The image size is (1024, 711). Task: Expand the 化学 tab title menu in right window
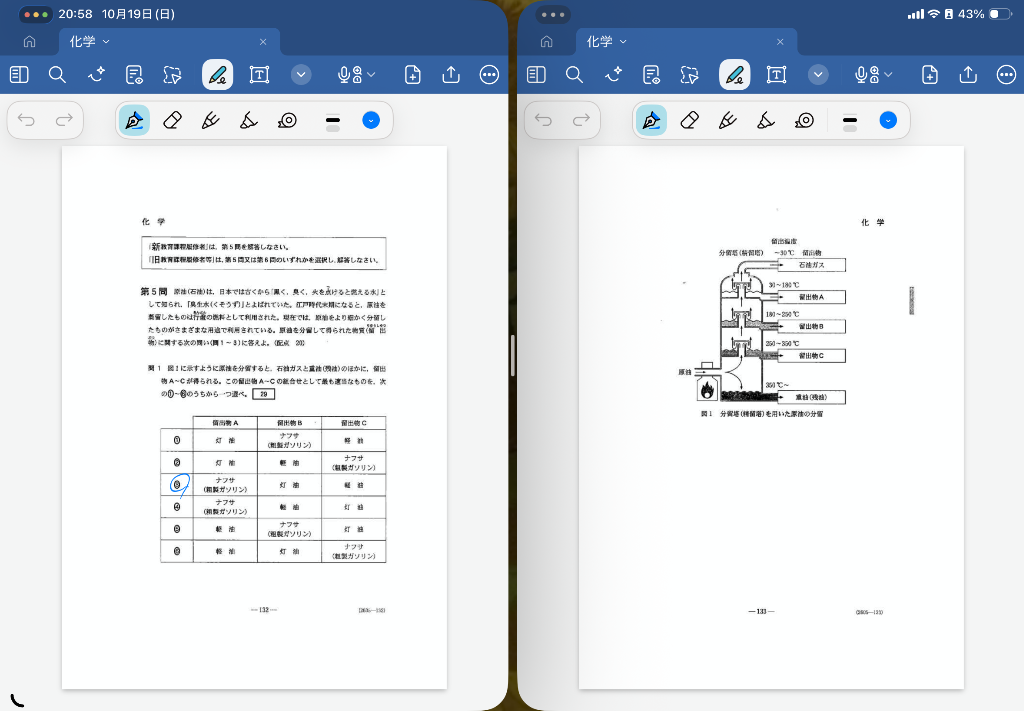(624, 42)
